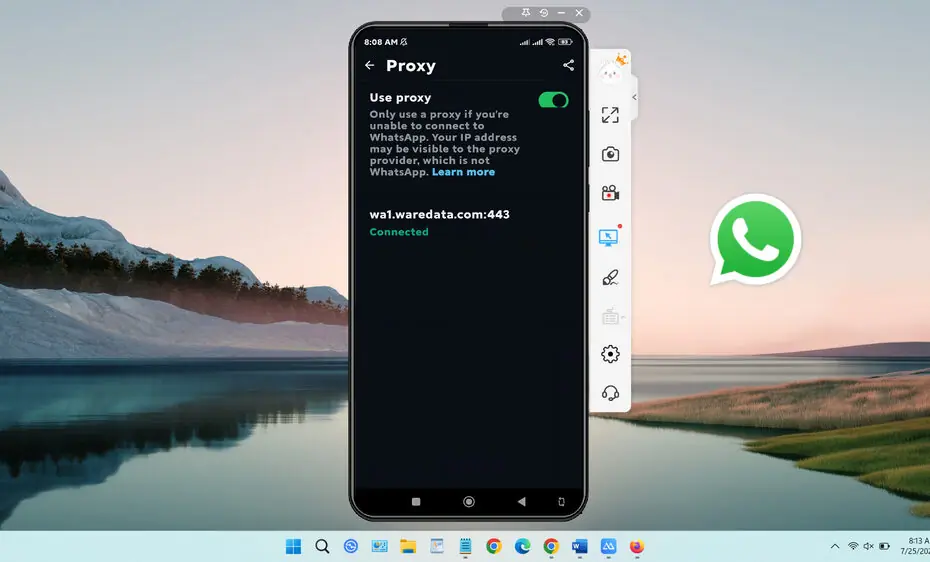Click the large WhatsApp logo on desktop

click(x=755, y=240)
